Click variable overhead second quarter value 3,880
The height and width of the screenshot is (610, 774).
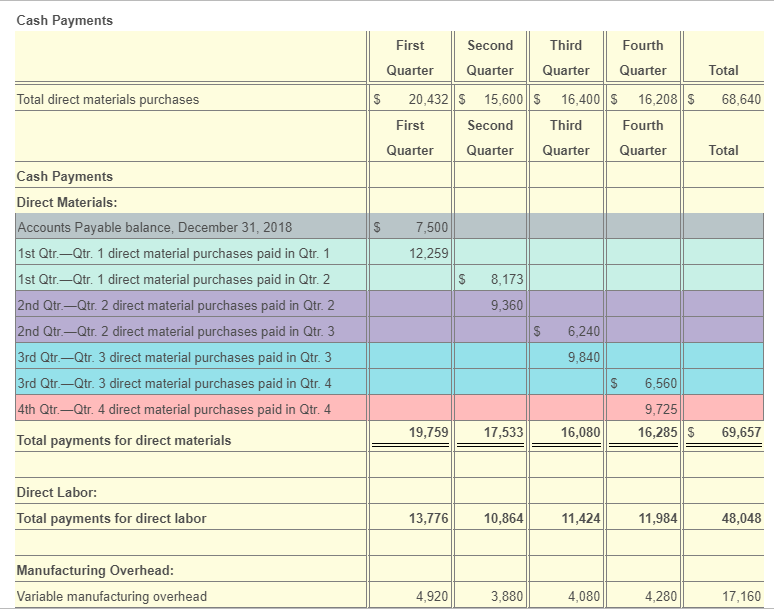click(506, 596)
